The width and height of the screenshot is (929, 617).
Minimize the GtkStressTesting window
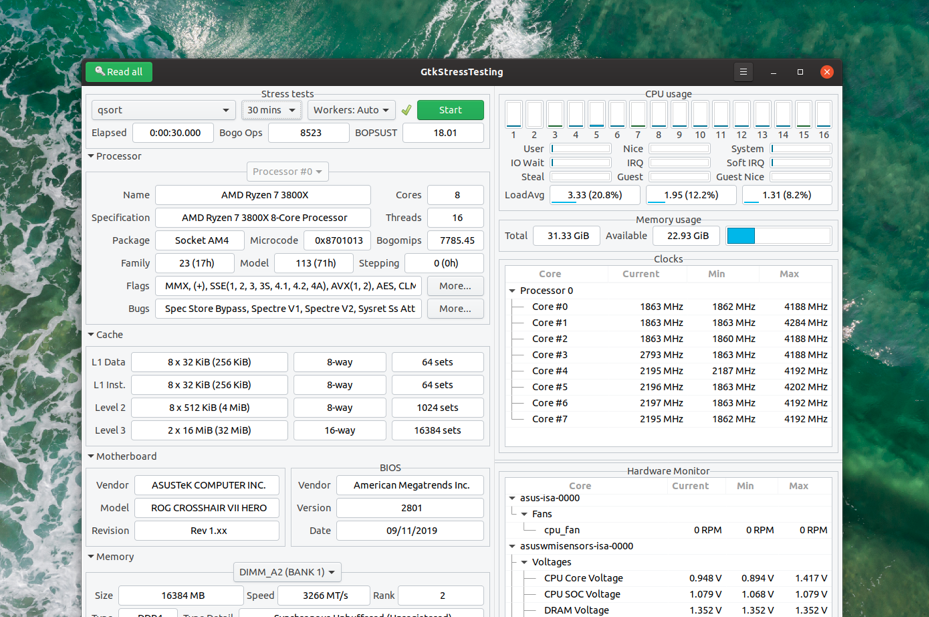click(x=773, y=72)
